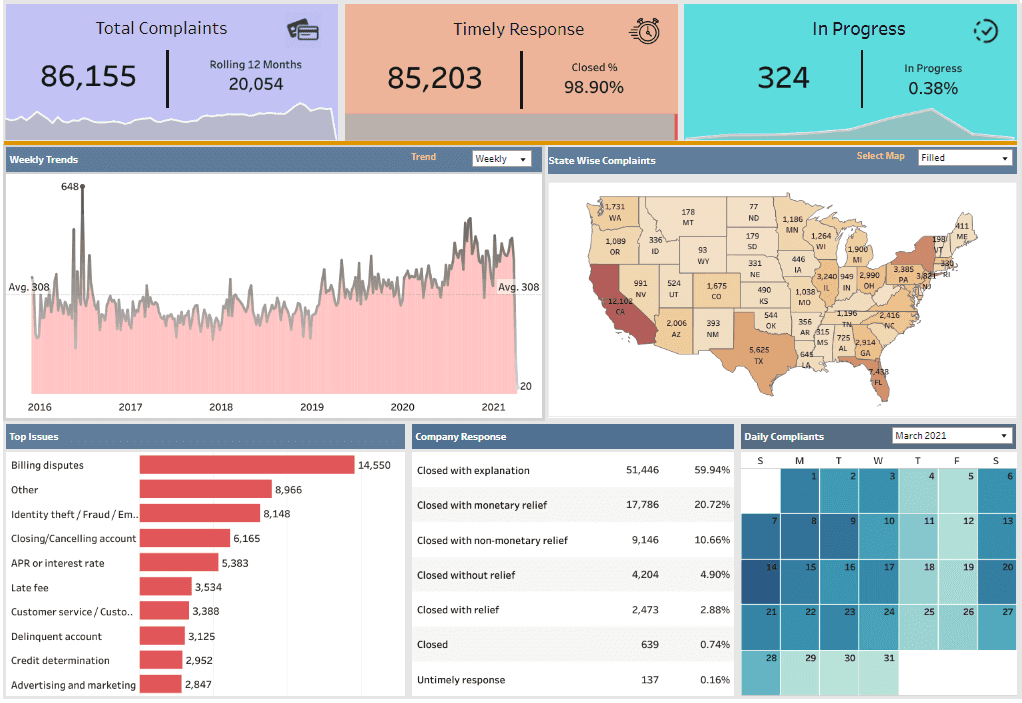This screenshot has height=703, width=1022.
Task: Click the stopwatch icon in Timely Response
Action: (x=644, y=31)
